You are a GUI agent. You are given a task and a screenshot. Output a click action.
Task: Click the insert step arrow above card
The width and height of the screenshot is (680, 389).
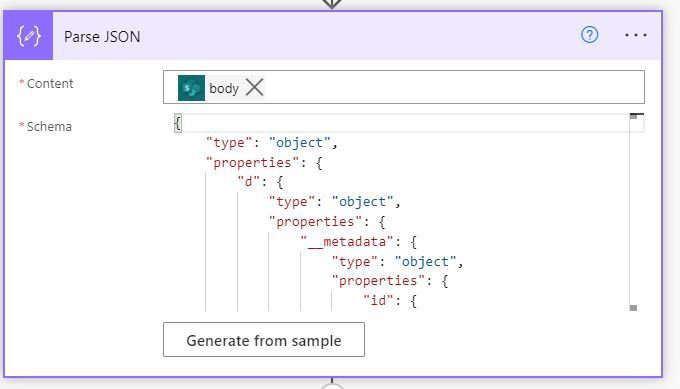(332, 4)
